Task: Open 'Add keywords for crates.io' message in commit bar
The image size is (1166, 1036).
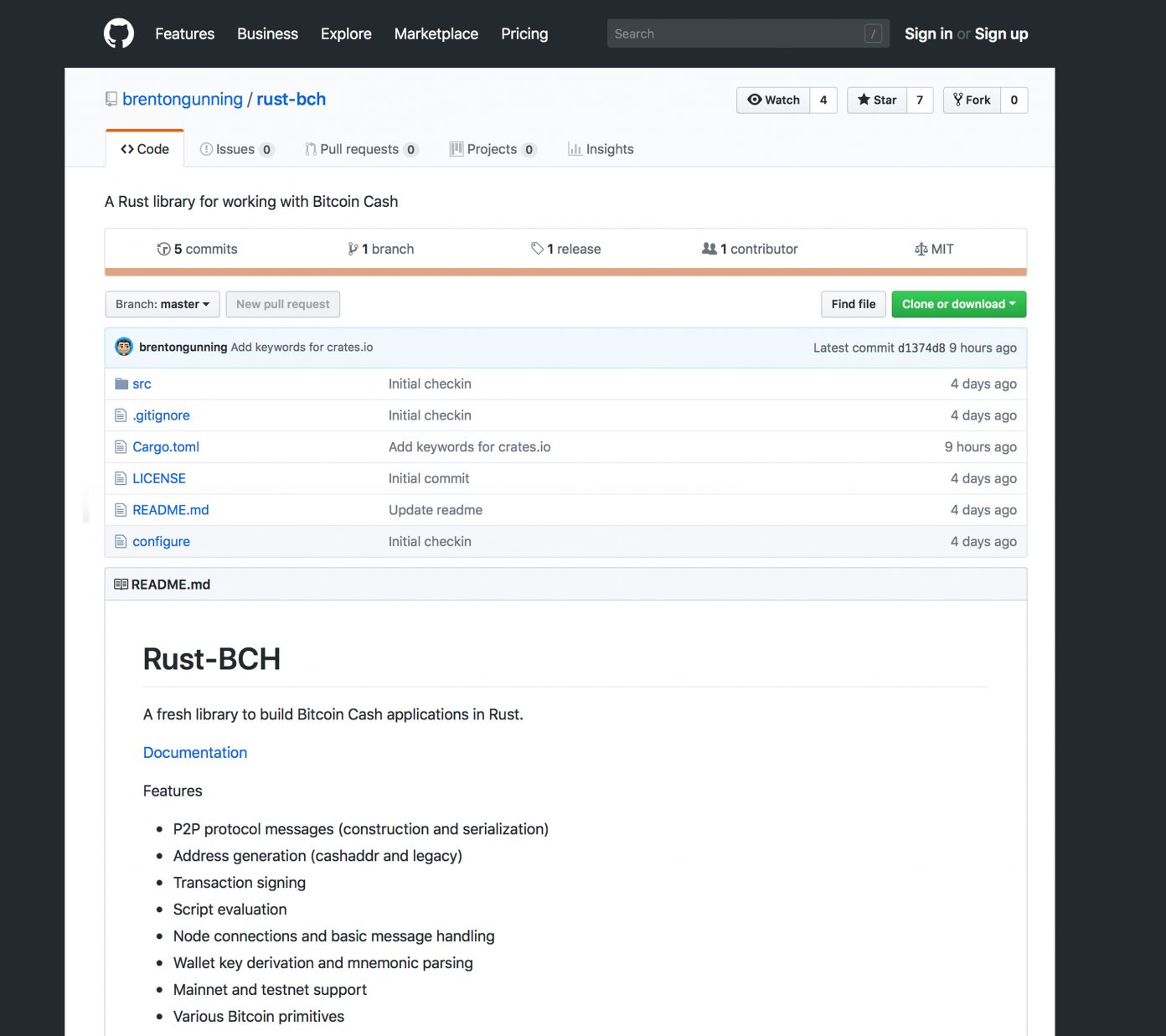Action: (302, 347)
